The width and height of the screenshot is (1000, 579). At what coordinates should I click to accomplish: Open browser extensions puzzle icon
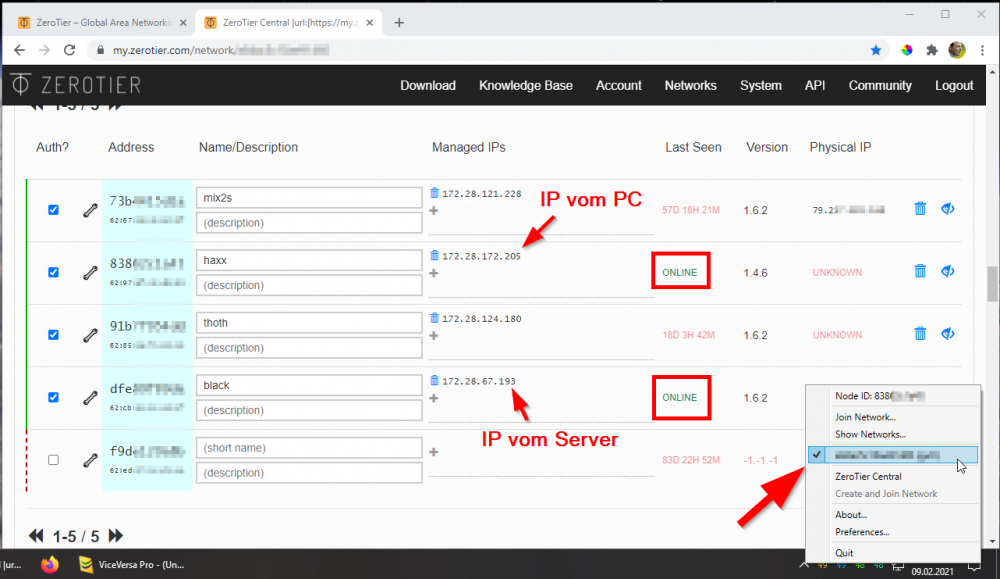coord(932,50)
